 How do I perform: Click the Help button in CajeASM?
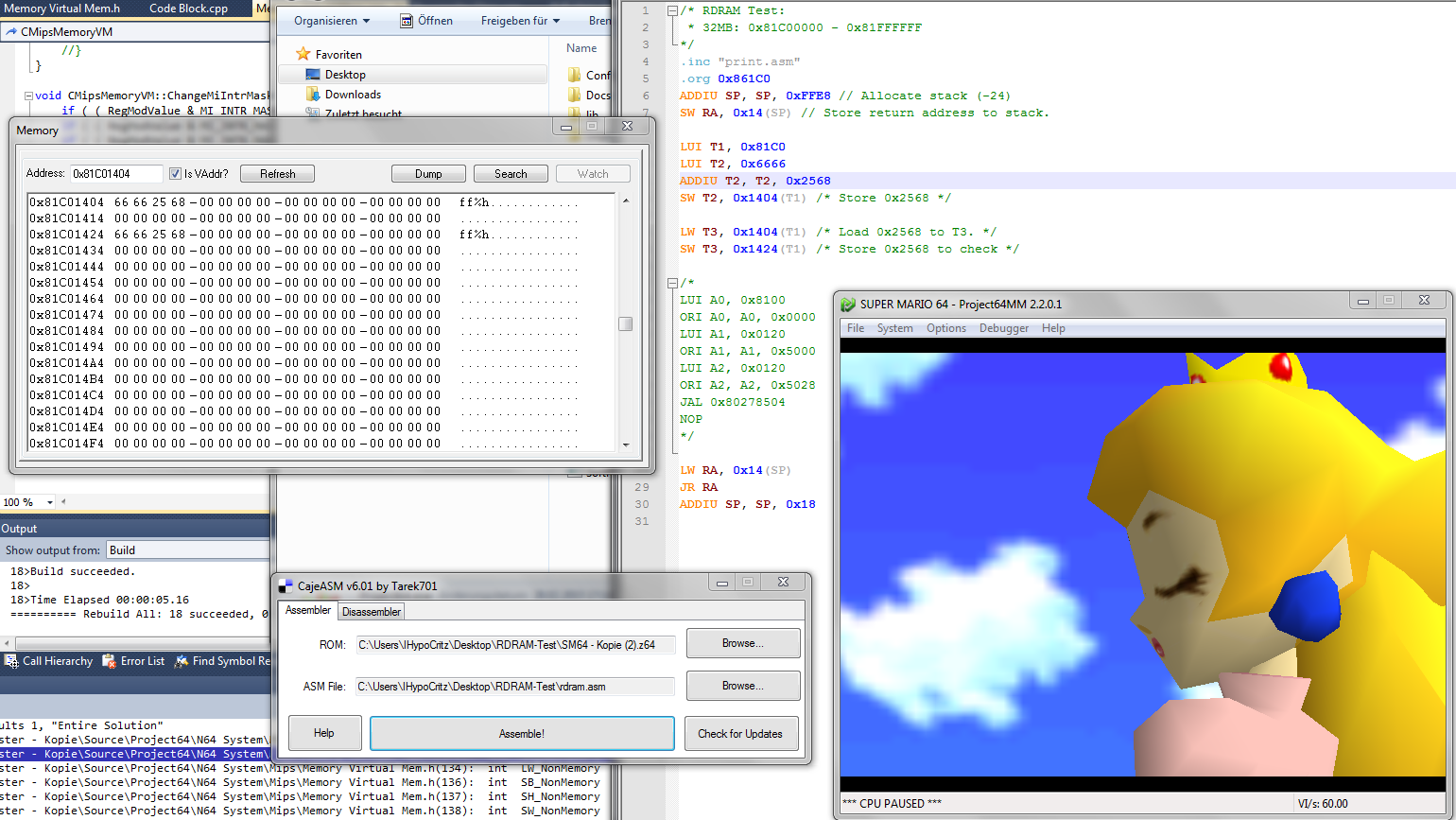click(324, 733)
